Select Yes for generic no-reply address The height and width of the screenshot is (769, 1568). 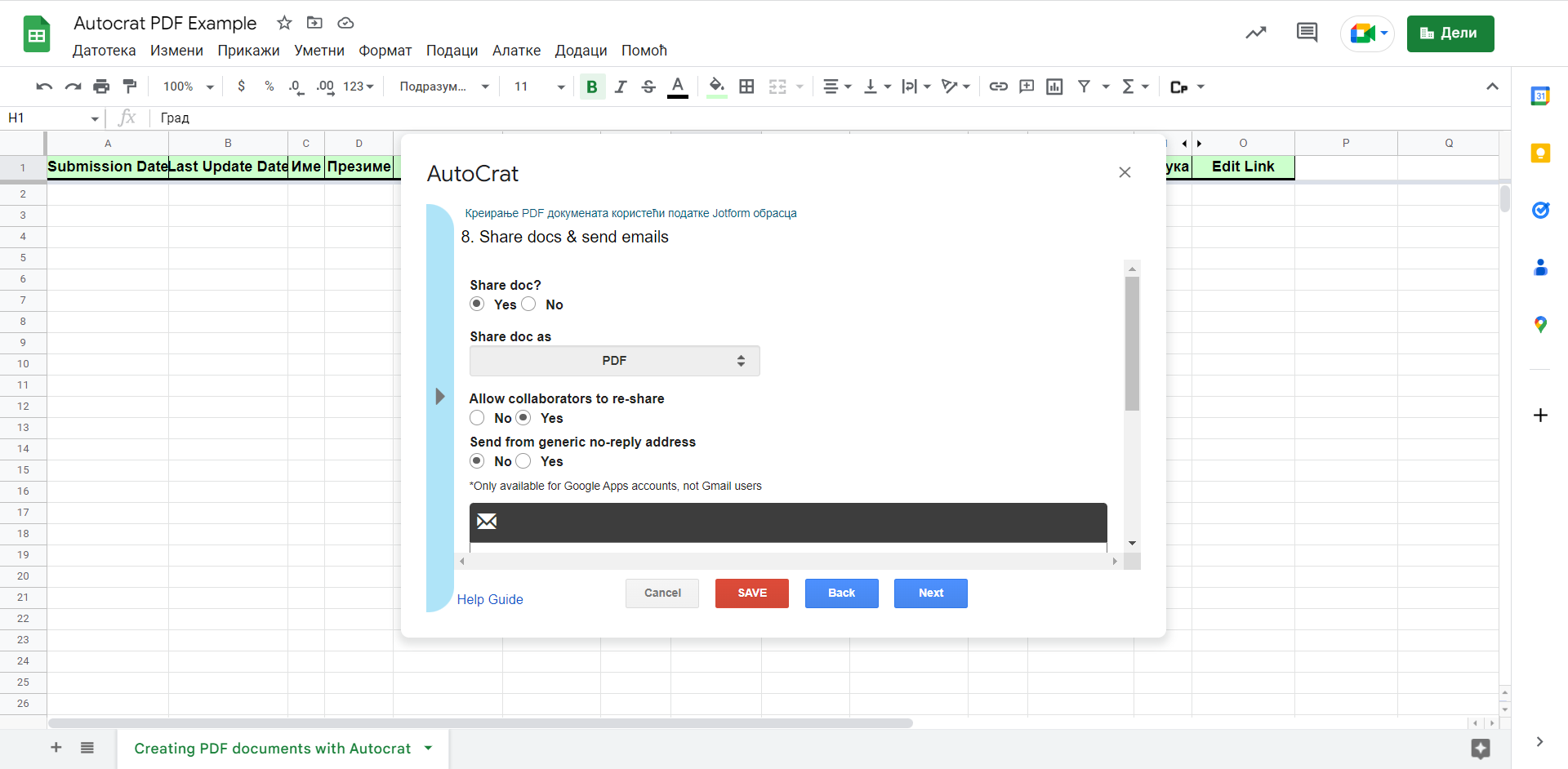point(523,461)
